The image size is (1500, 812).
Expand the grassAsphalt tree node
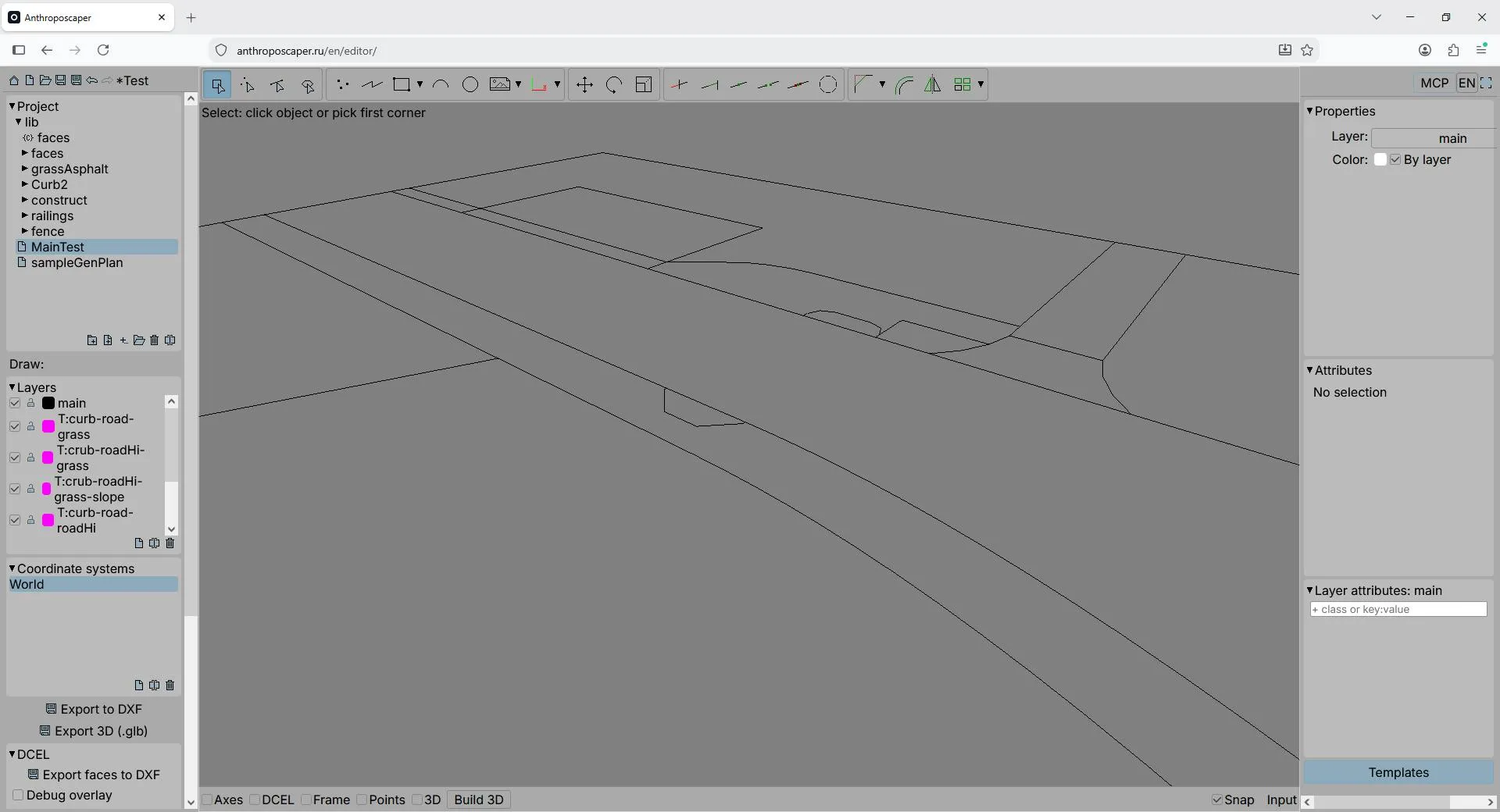click(x=25, y=169)
